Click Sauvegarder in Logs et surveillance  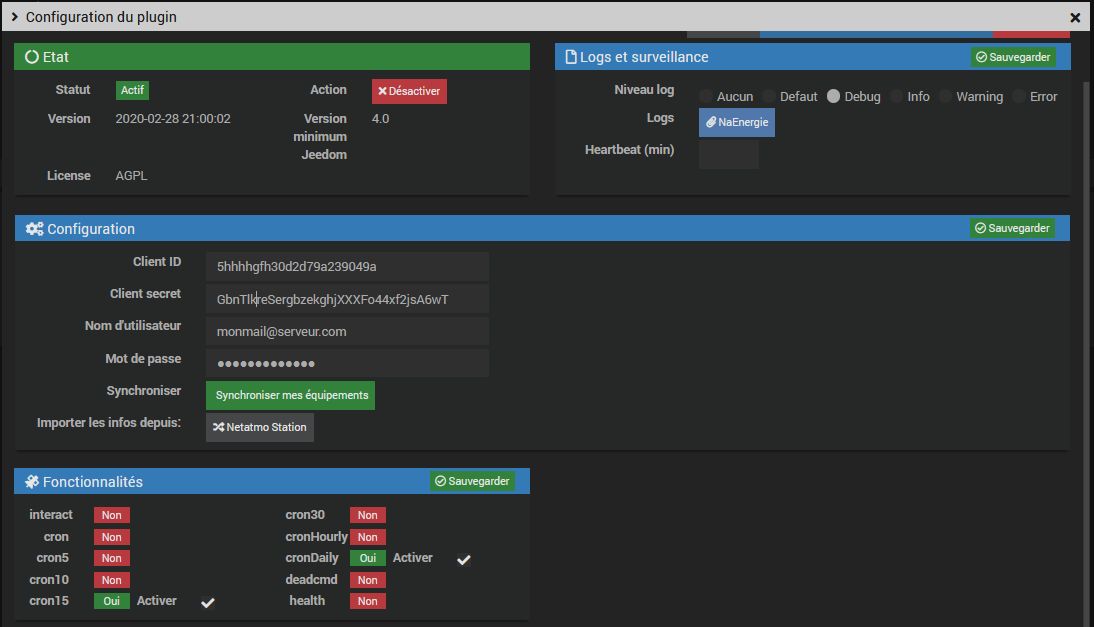(1013, 57)
